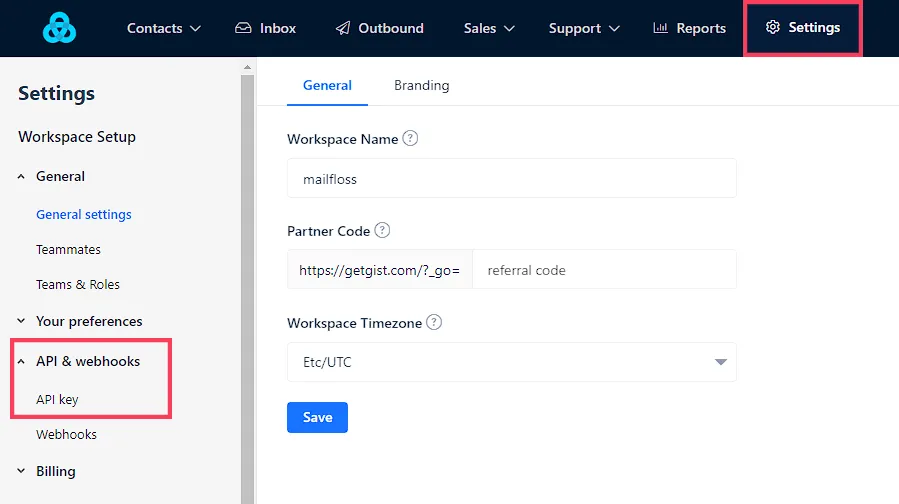Click the Inbox tray icon

point(243,28)
